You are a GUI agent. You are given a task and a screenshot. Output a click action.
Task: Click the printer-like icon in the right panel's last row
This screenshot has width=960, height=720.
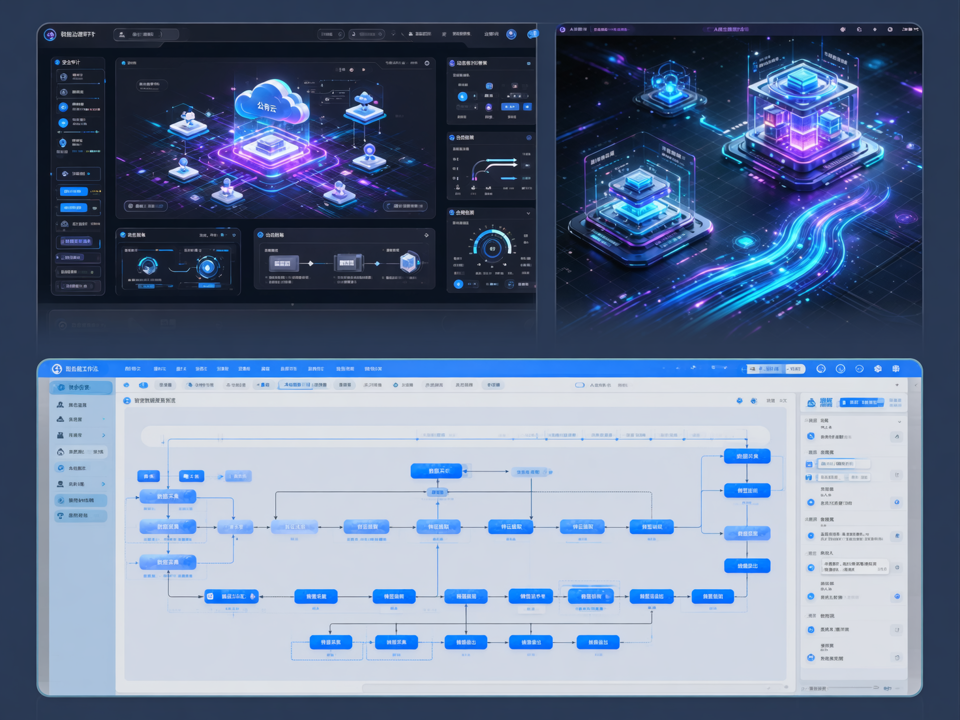tap(811, 658)
